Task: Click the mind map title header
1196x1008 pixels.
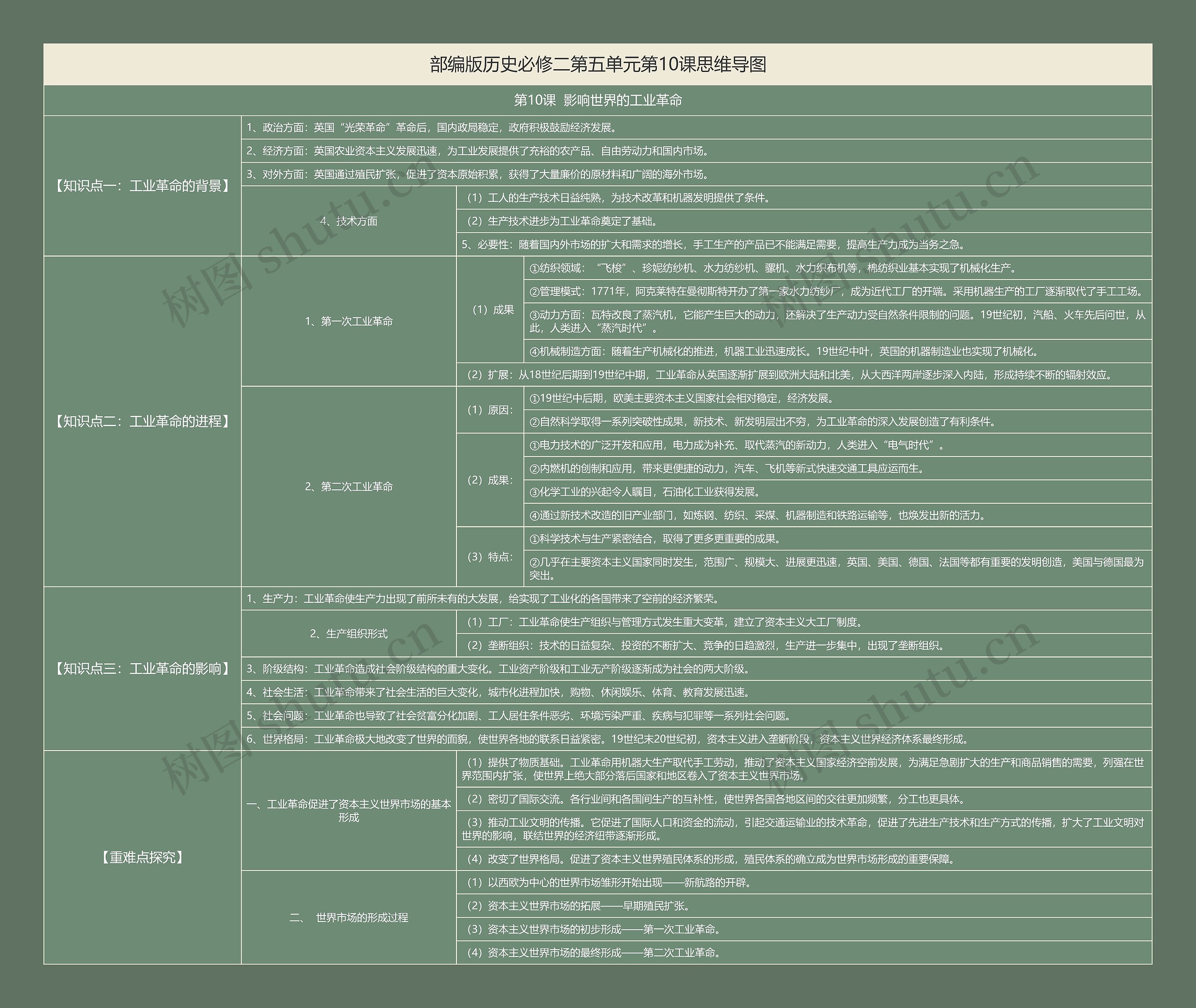Action: (598, 64)
